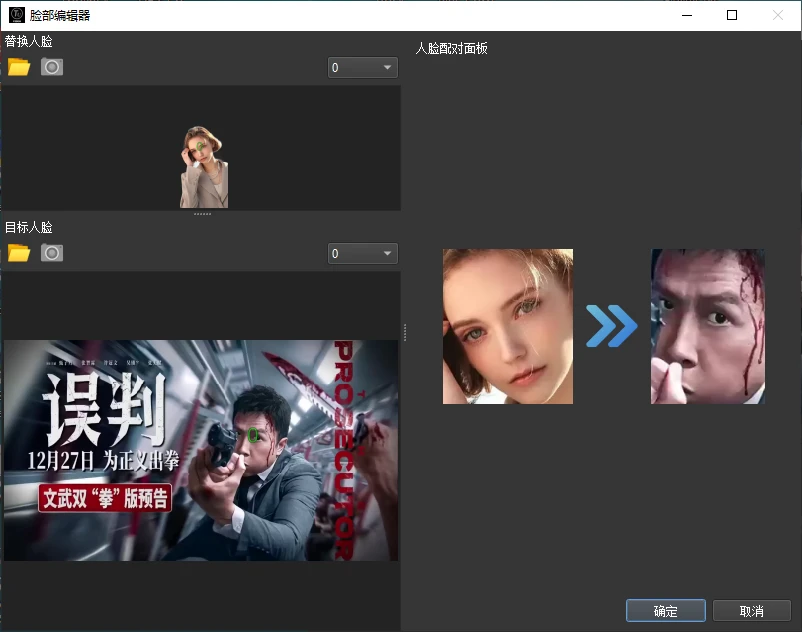Screen dimensions: 802x632
Task: Select the woman portrait thumbnail
Action: pos(203,160)
